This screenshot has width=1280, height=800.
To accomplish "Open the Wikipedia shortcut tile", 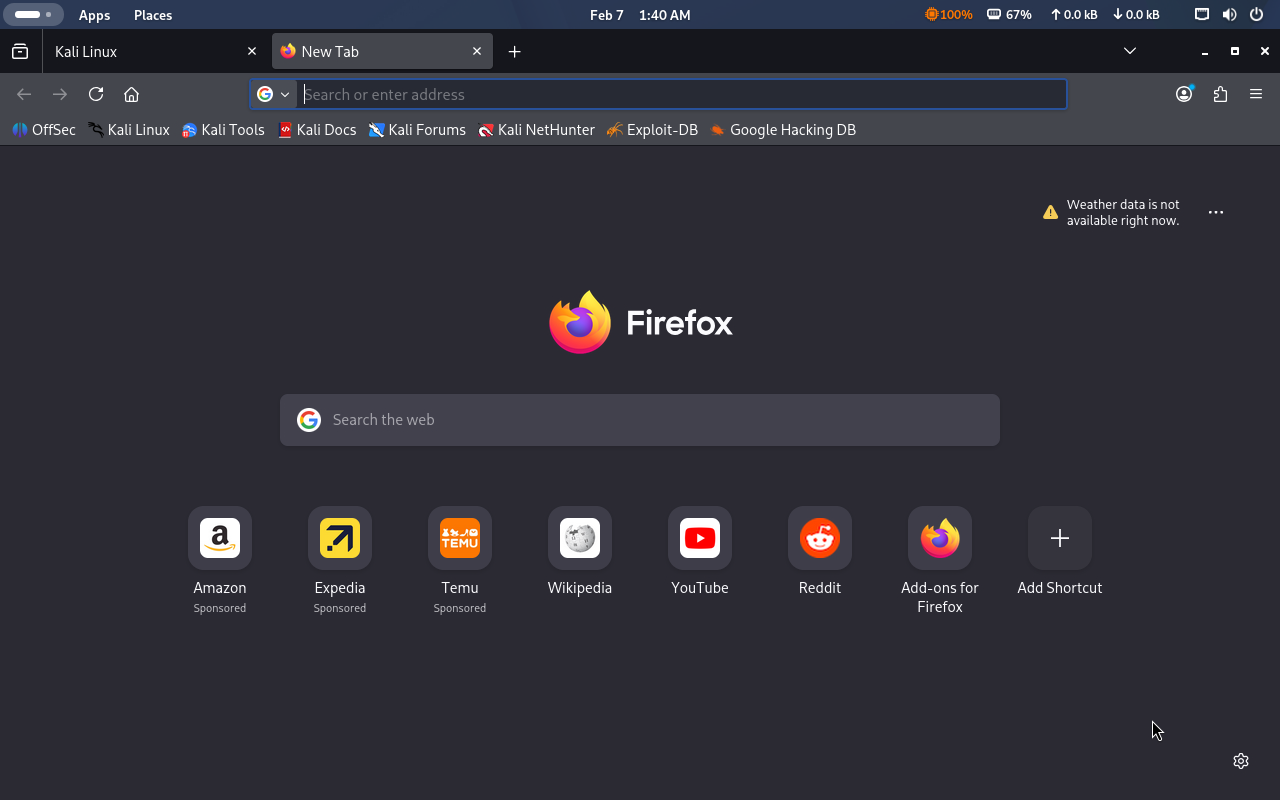I will pyautogui.click(x=580, y=539).
